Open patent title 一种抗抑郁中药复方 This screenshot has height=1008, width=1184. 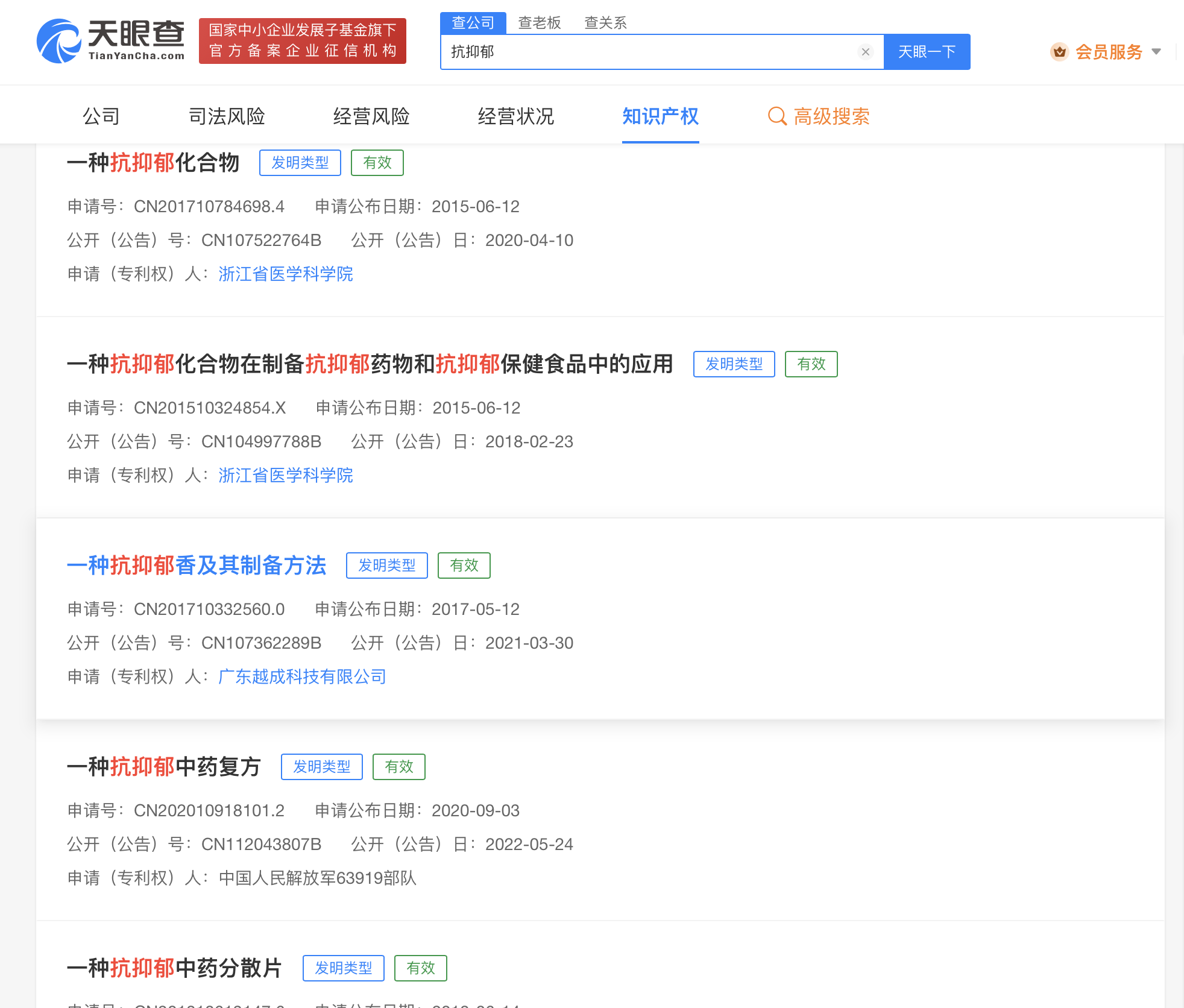coord(164,767)
